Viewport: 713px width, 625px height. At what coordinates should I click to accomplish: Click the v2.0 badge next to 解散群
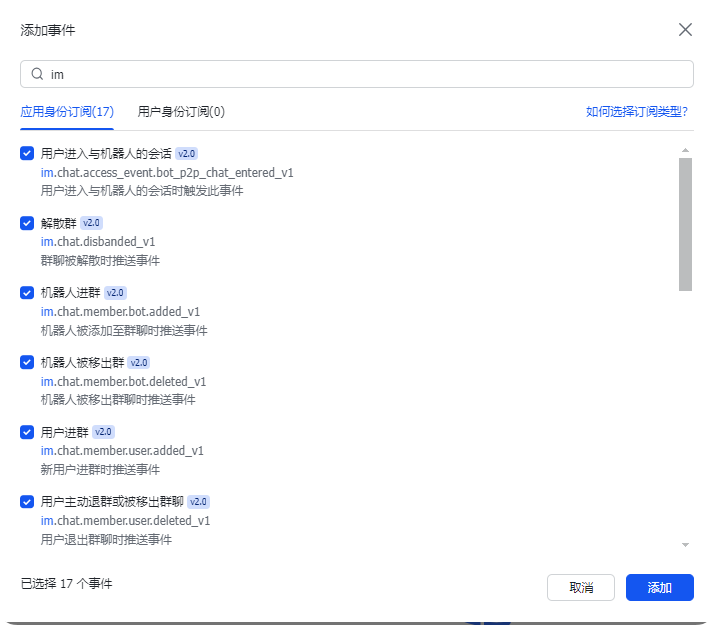click(x=92, y=223)
